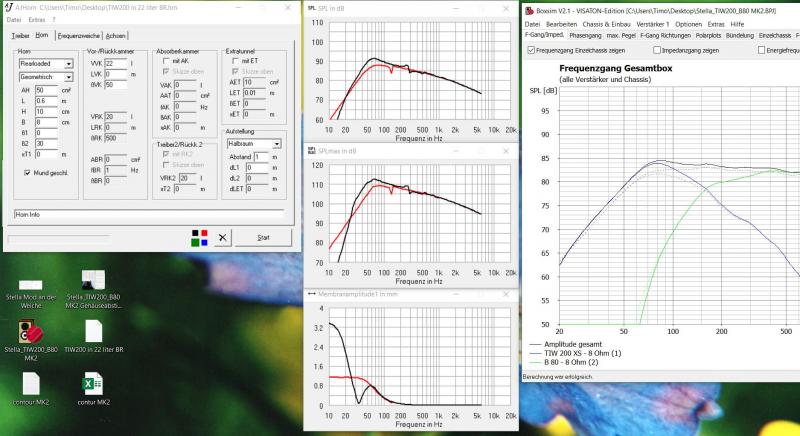
Task: Click the Amplitude gesamt legend entry
Action: [573, 344]
